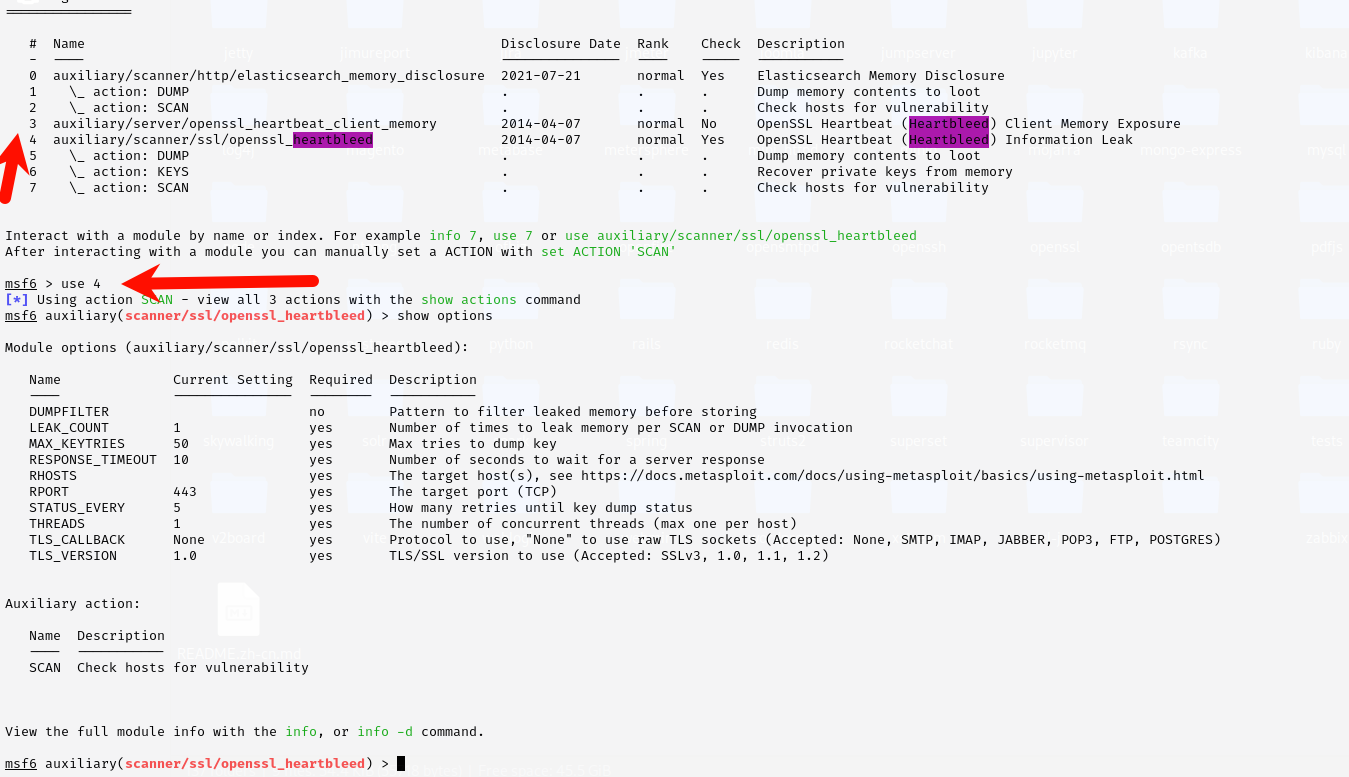Click the TLS_CALLBACK value None
This screenshot has width=1349, height=777.
click(189, 540)
